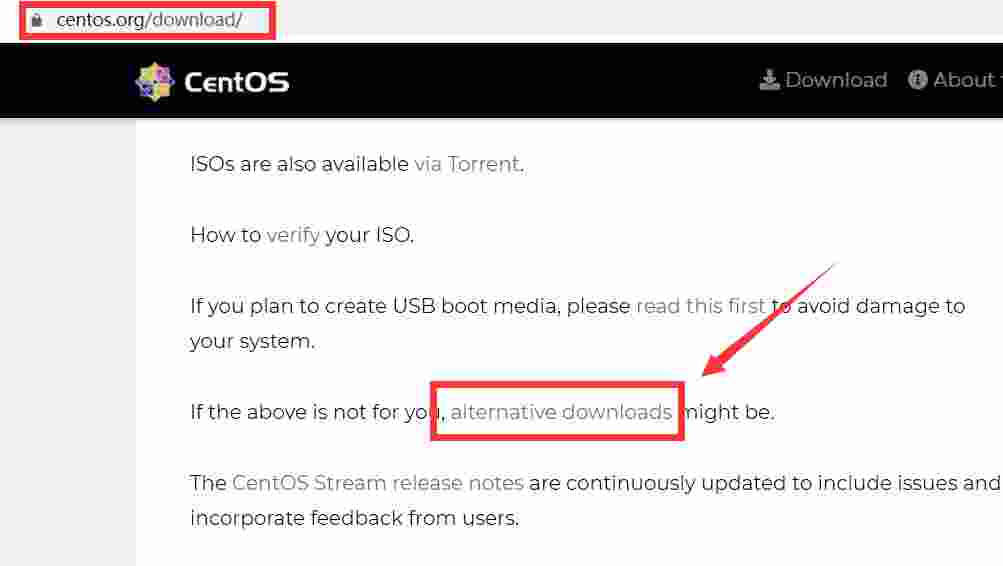Click the padlock icon in address bar
1003x566 pixels.
(x=37, y=20)
